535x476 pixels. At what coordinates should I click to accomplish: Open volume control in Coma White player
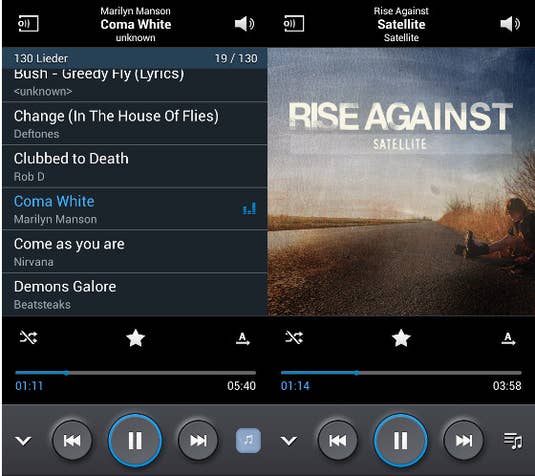click(x=244, y=24)
